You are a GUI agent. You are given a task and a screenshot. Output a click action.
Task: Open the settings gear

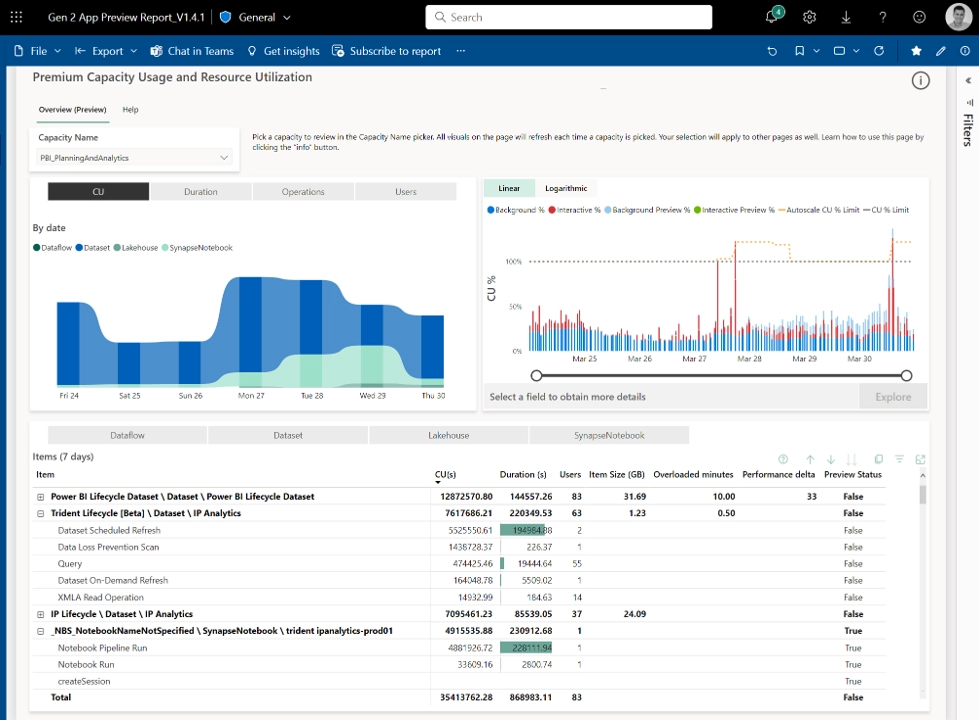click(809, 17)
